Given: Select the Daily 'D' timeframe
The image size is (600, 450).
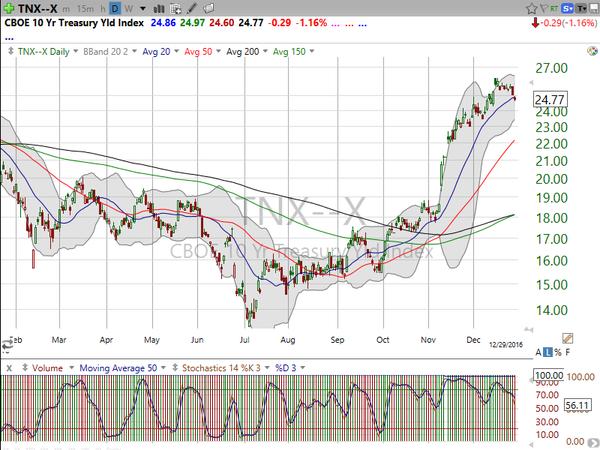Looking at the screenshot, I should [x=115, y=8].
